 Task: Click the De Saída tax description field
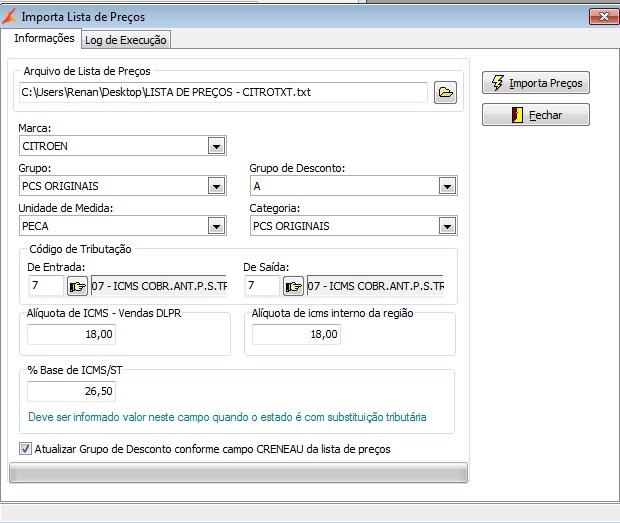375,285
